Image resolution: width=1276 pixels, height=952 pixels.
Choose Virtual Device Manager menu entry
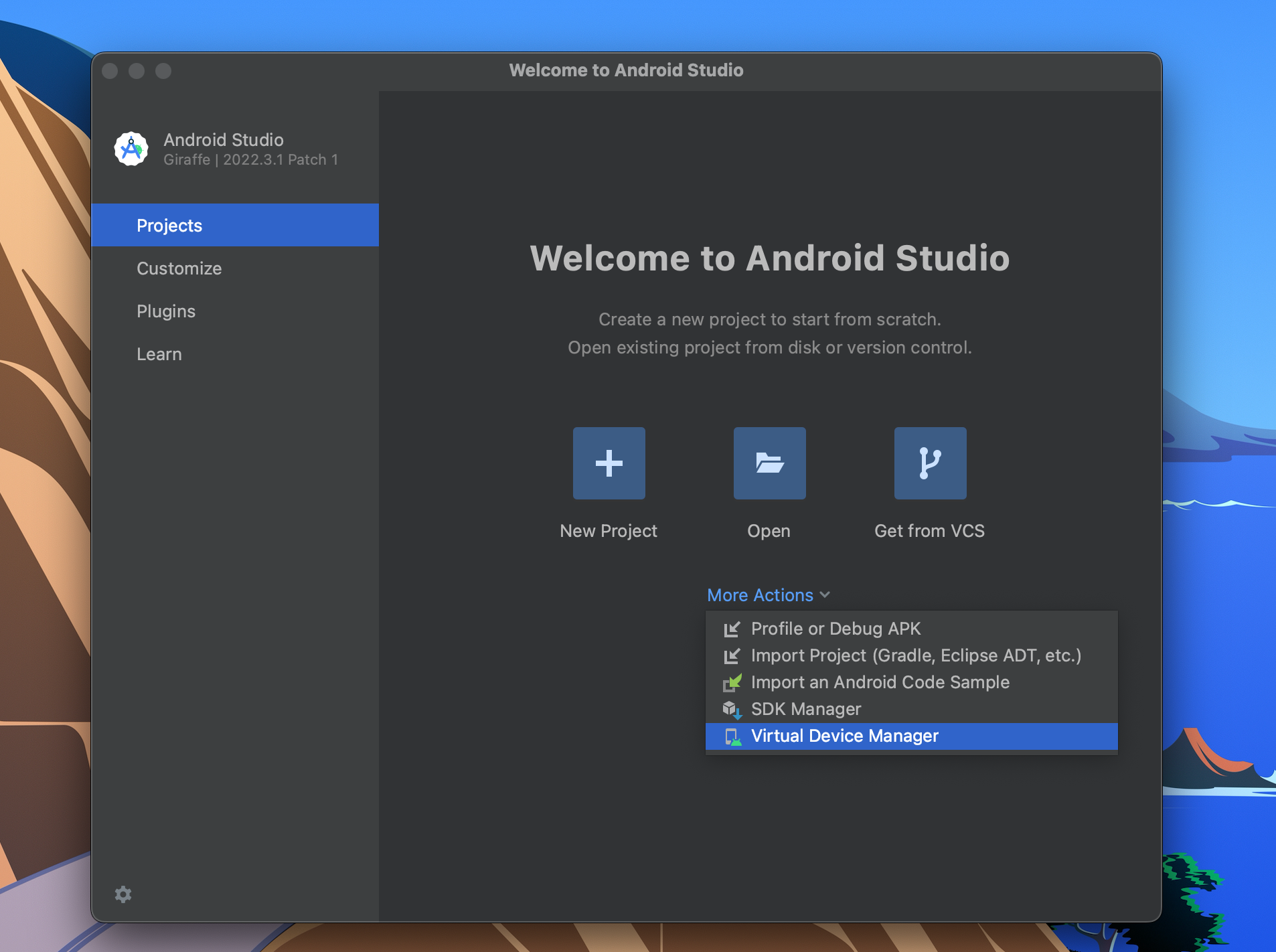click(x=912, y=736)
